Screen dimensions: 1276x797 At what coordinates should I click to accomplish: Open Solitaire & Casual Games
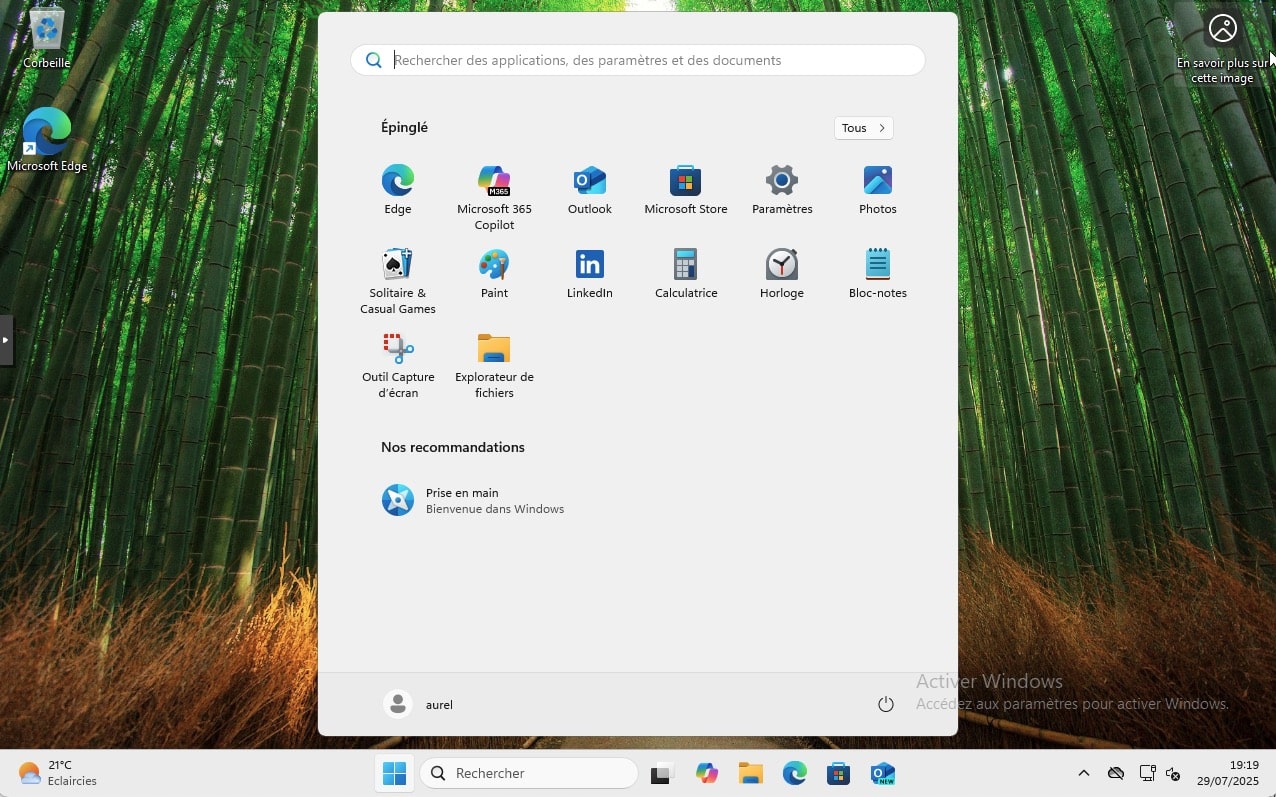(398, 280)
